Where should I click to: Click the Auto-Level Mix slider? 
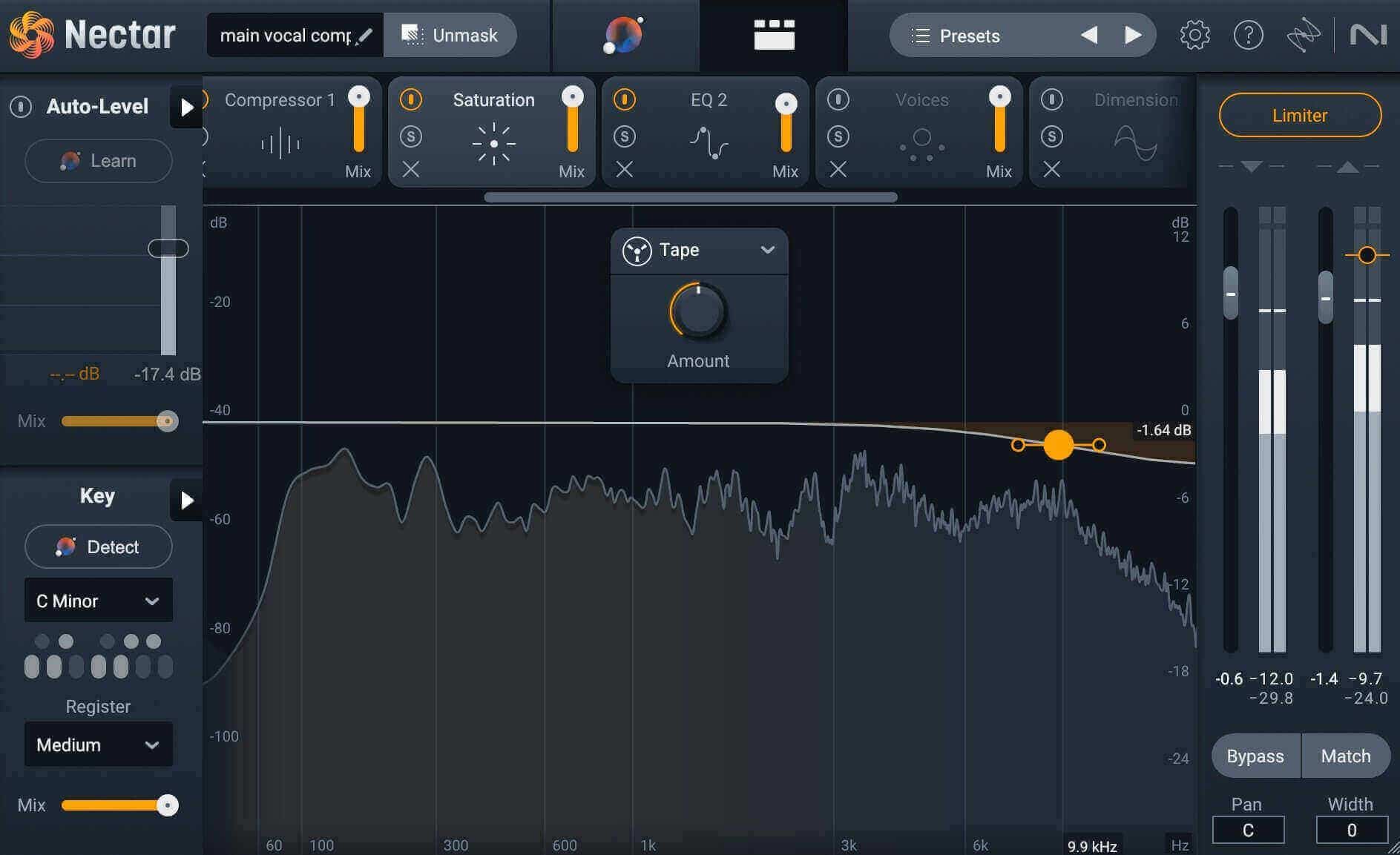(119, 421)
